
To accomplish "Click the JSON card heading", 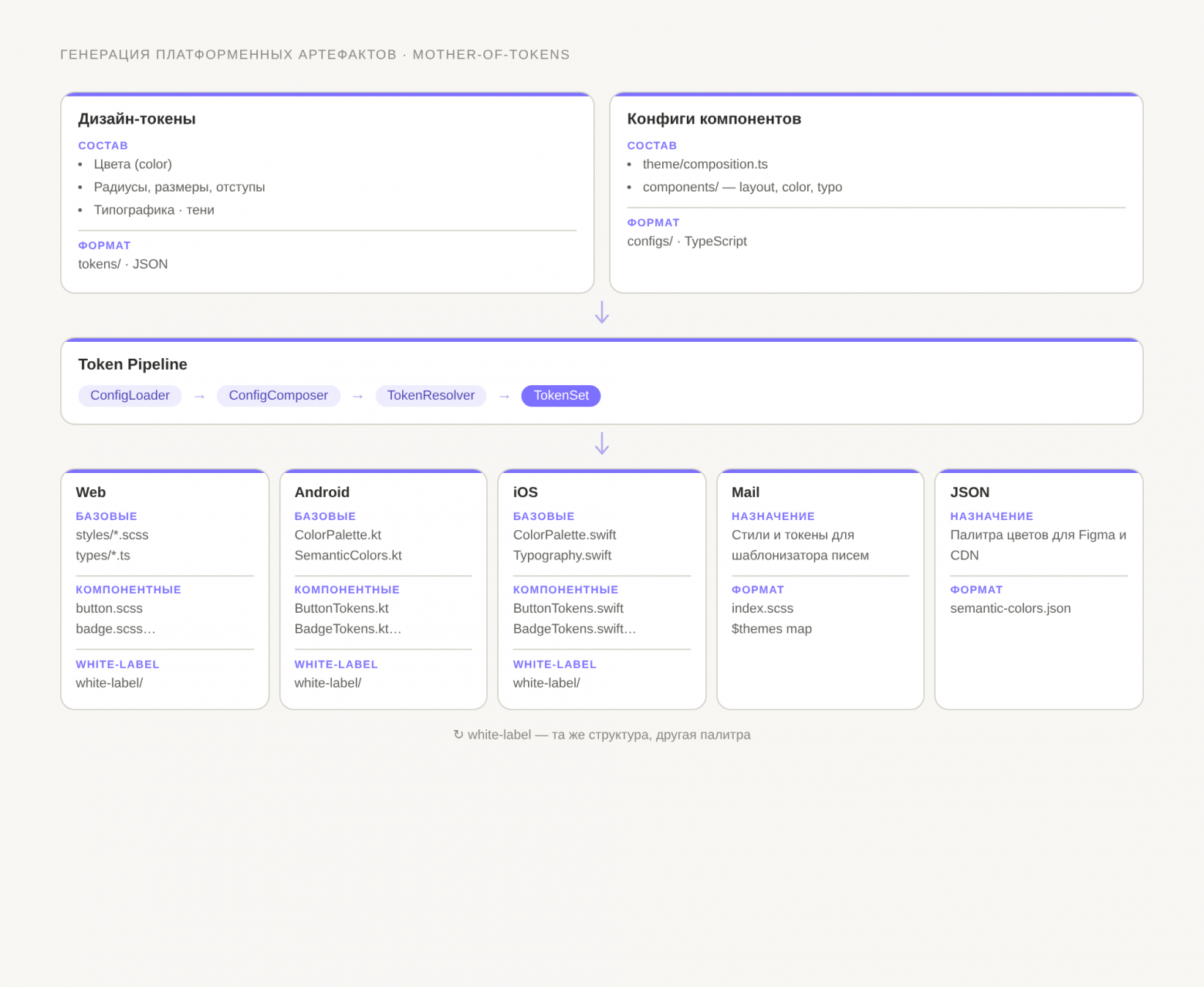I will click(970, 492).
